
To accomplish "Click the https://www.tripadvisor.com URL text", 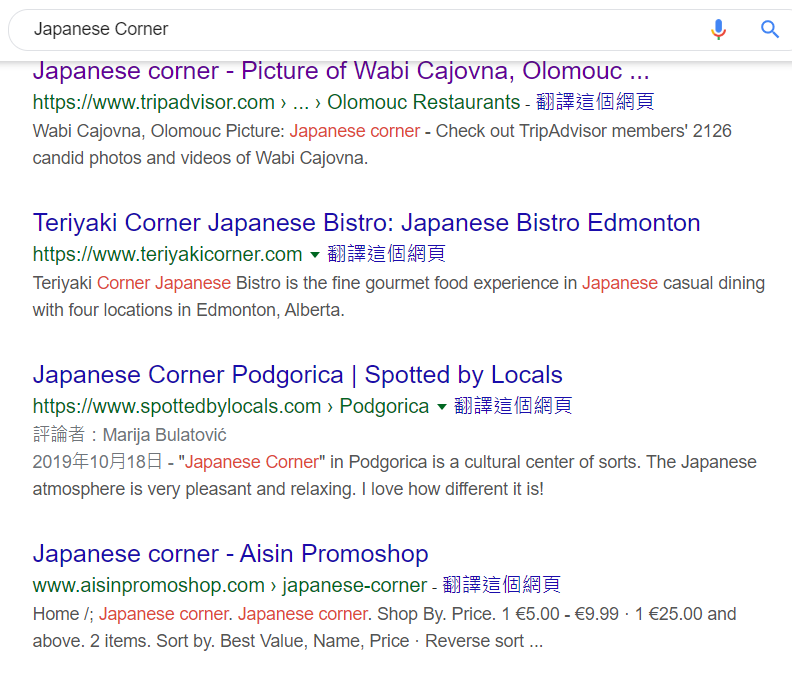I will 153,102.
